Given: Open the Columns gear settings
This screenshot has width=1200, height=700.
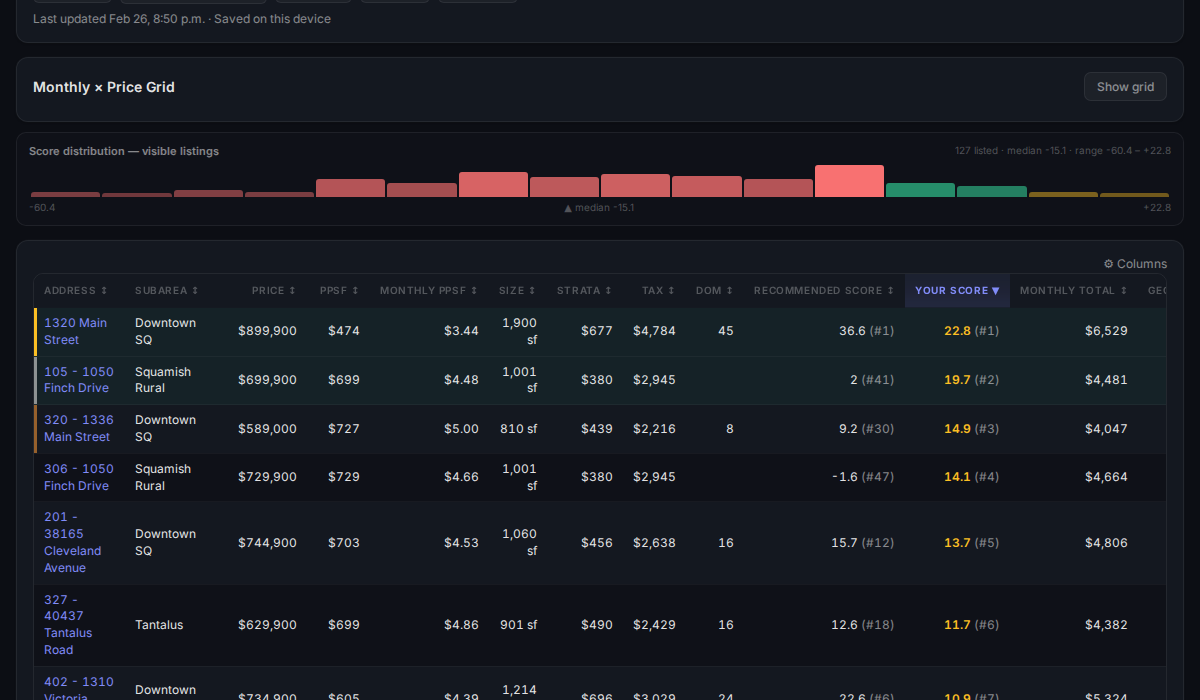Looking at the screenshot, I should tap(1135, 264).
